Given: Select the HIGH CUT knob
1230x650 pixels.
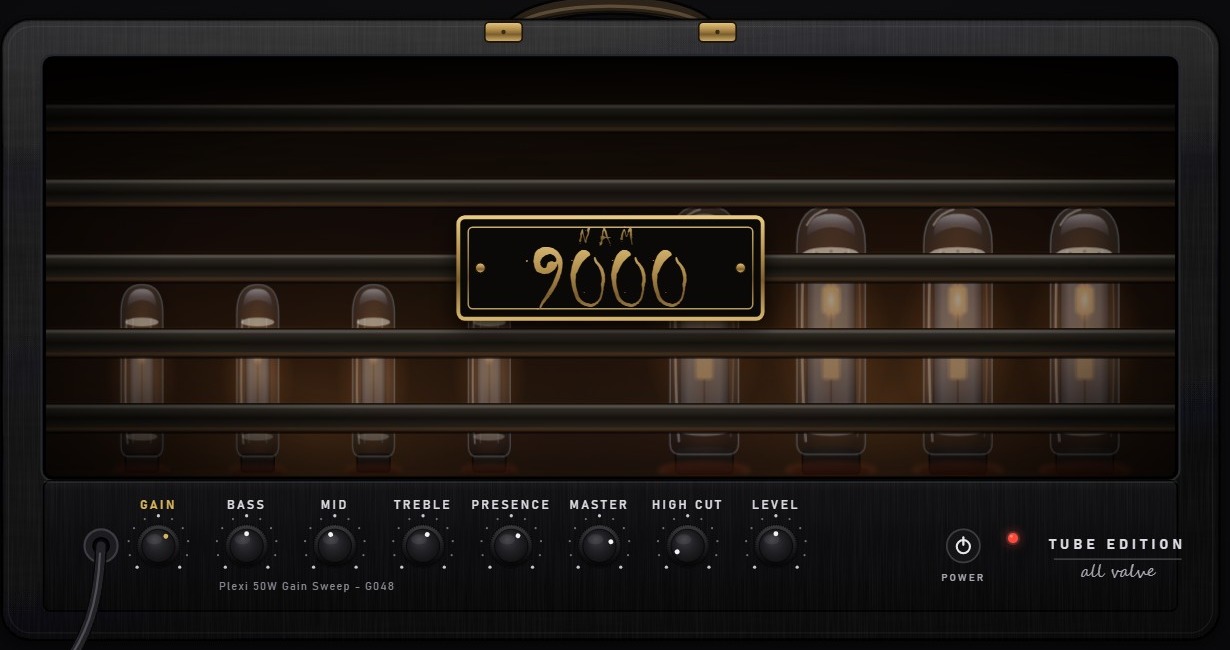Looking at the screenshot, I should click(687, 545).
